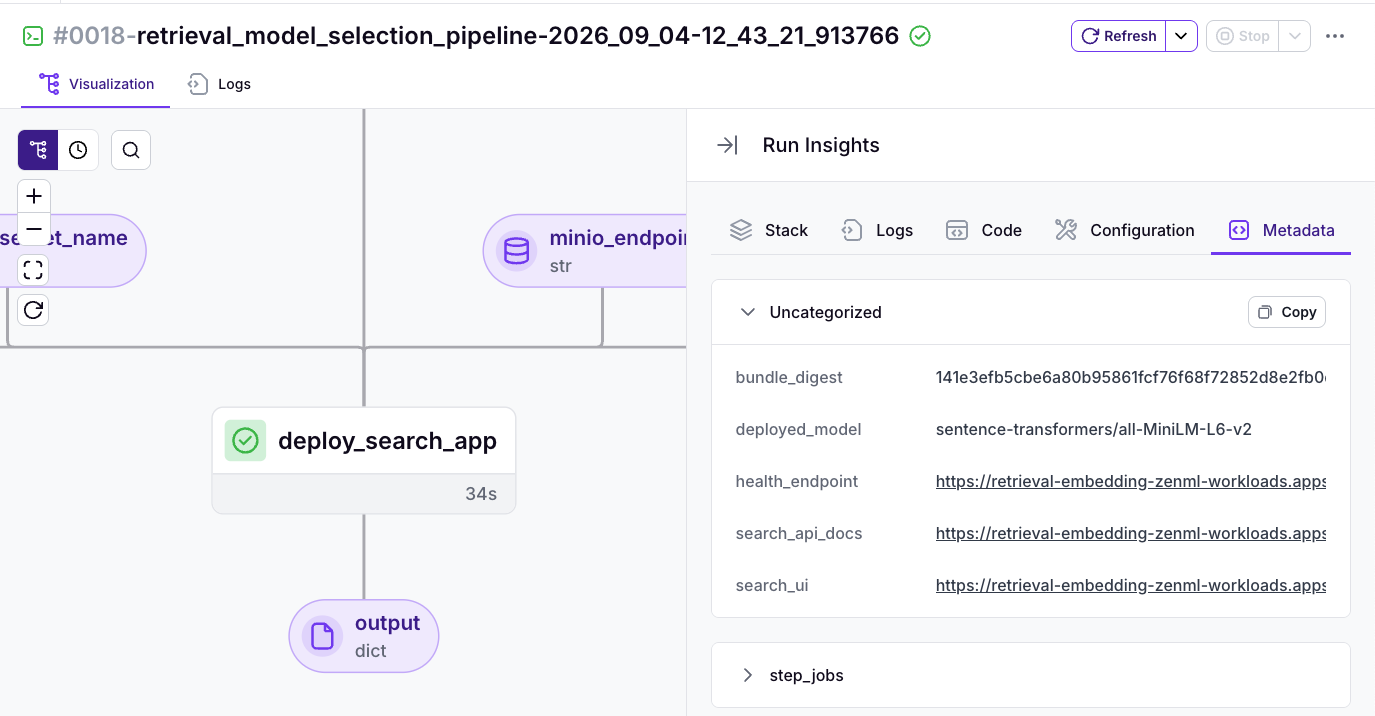
Task: Open the health_endpoint URL link
Action: point(1131,481)
